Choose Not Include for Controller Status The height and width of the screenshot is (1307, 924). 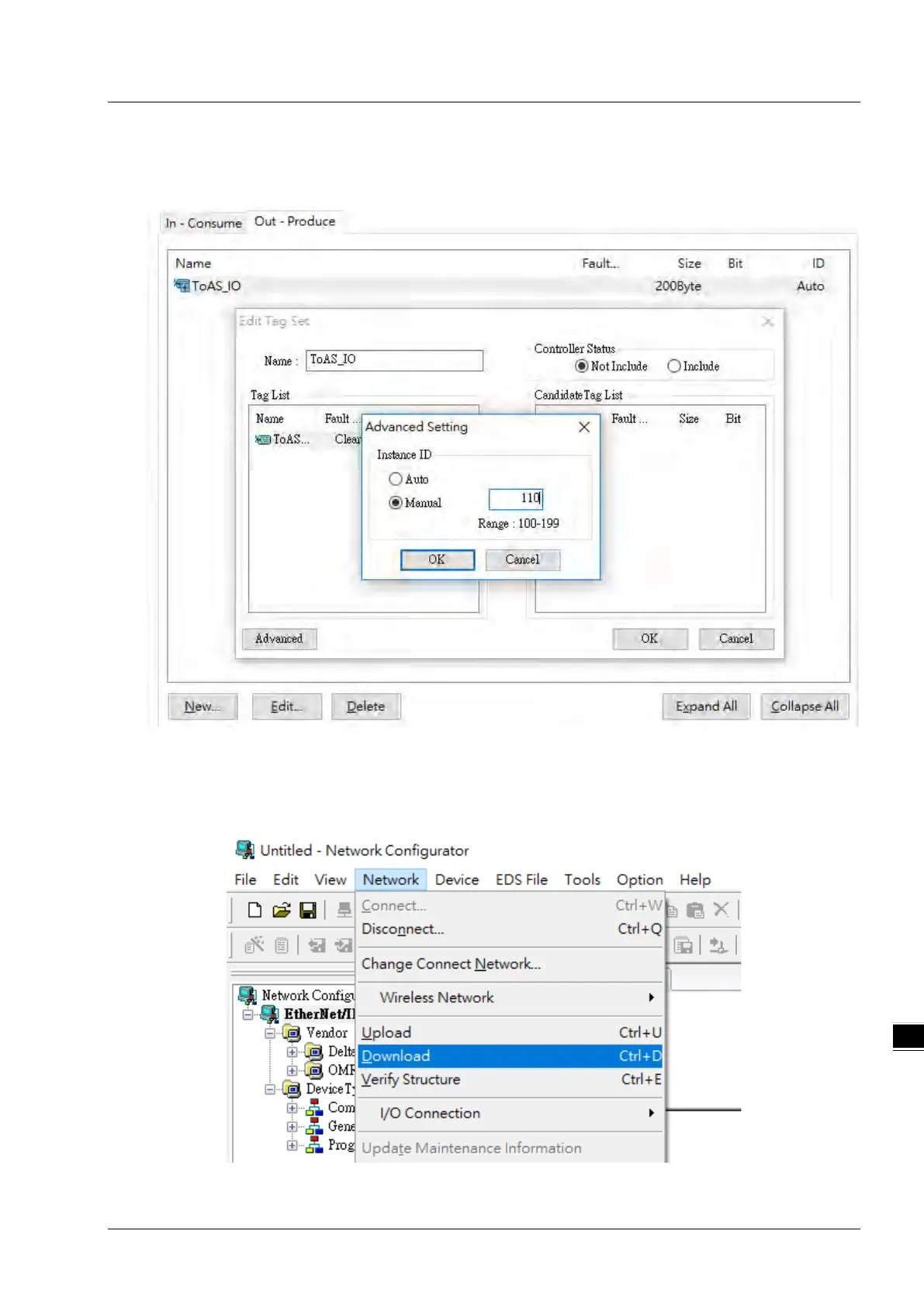tap(581, 366)
